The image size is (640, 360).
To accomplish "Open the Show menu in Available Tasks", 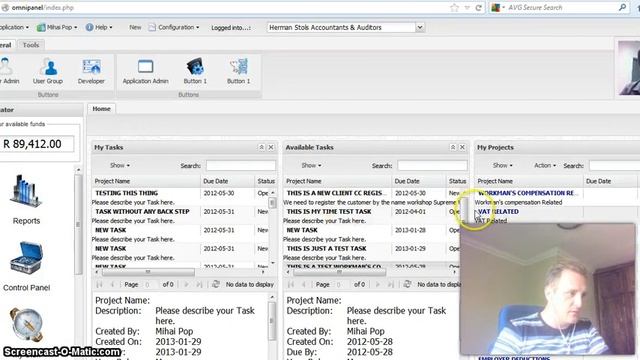I will [311, 165].
